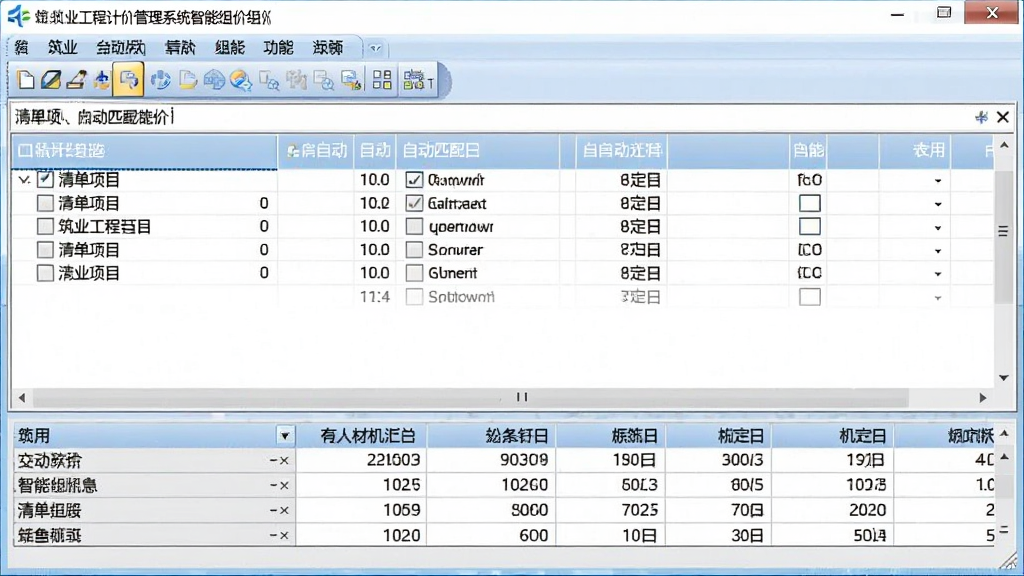Close the 清单项 panel with its X
1024x576 pixels.
coord(1003,117)
